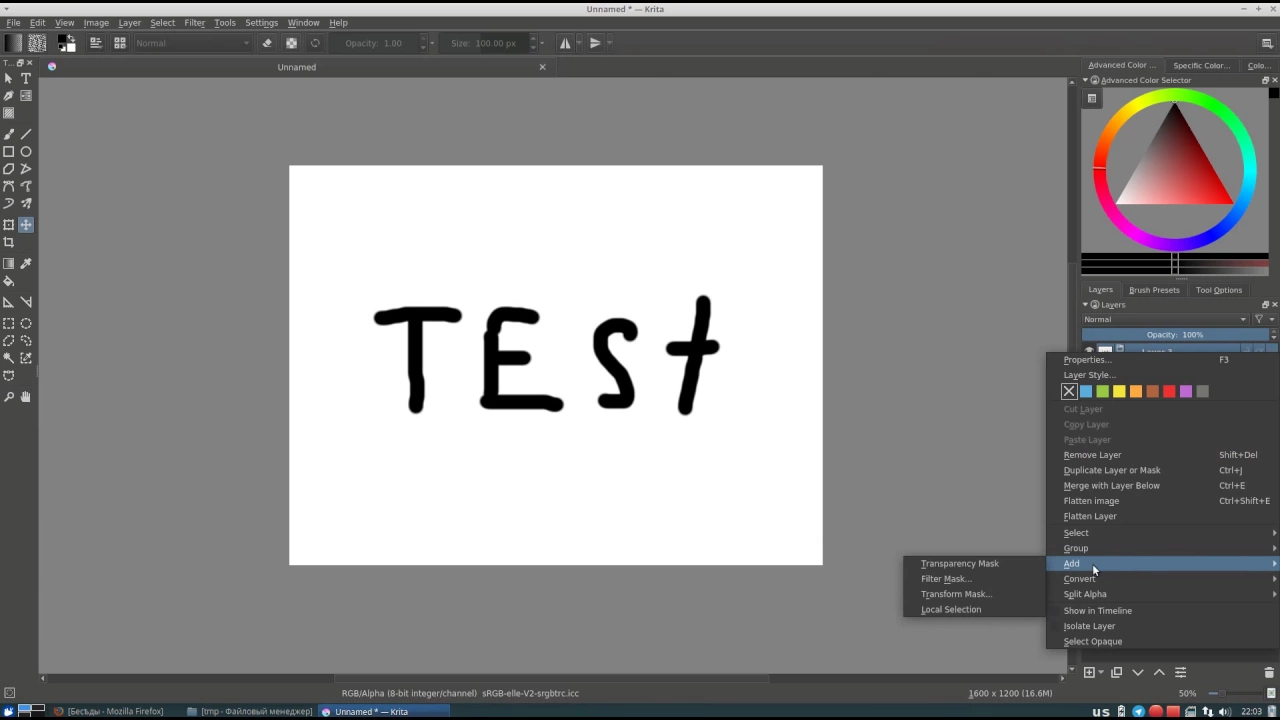Screen dimensions: 1280x720
Task: Select the Crop tool
Action: [9, 242]
